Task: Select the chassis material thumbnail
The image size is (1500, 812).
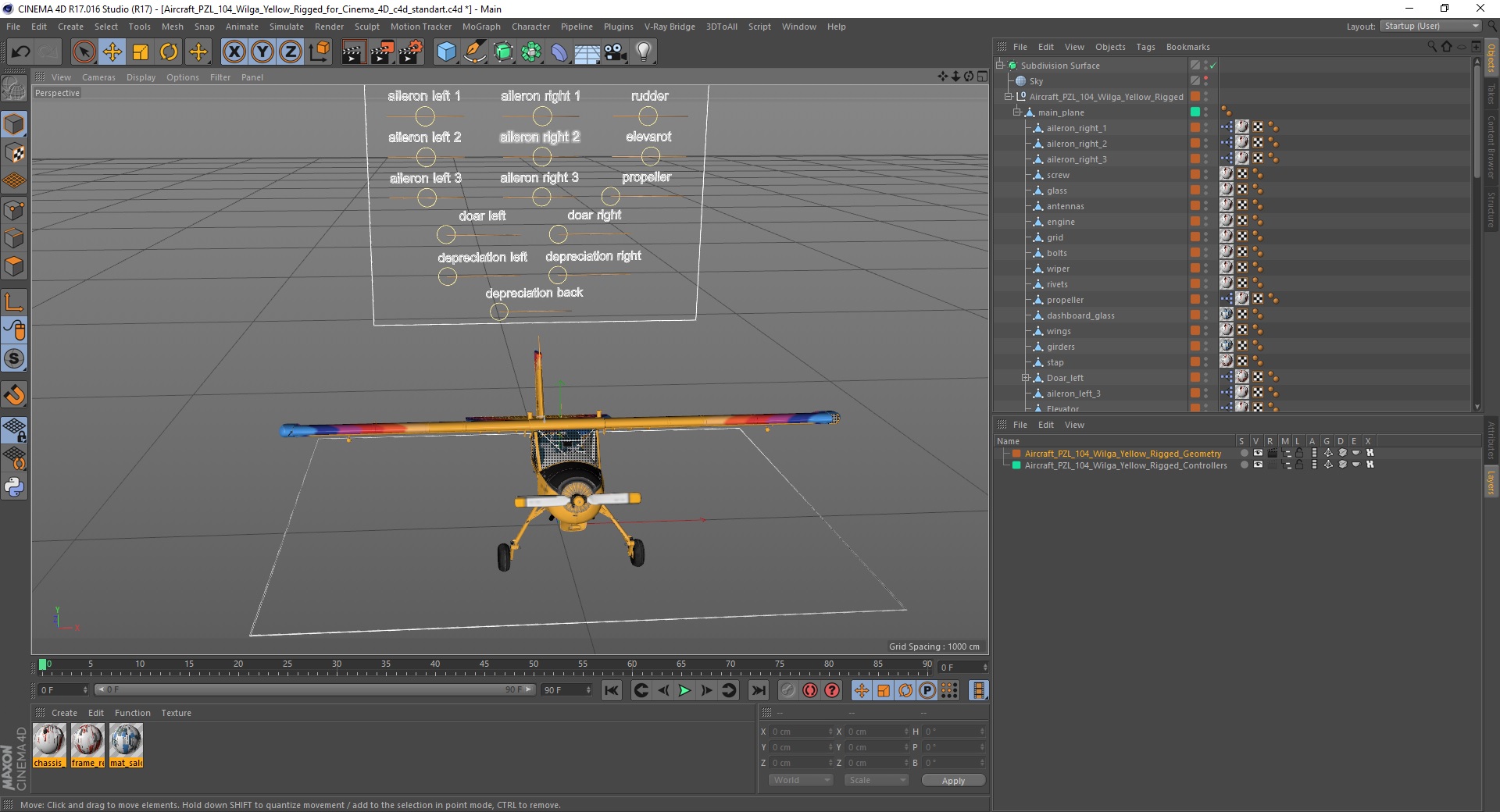Action: [49, 745]
